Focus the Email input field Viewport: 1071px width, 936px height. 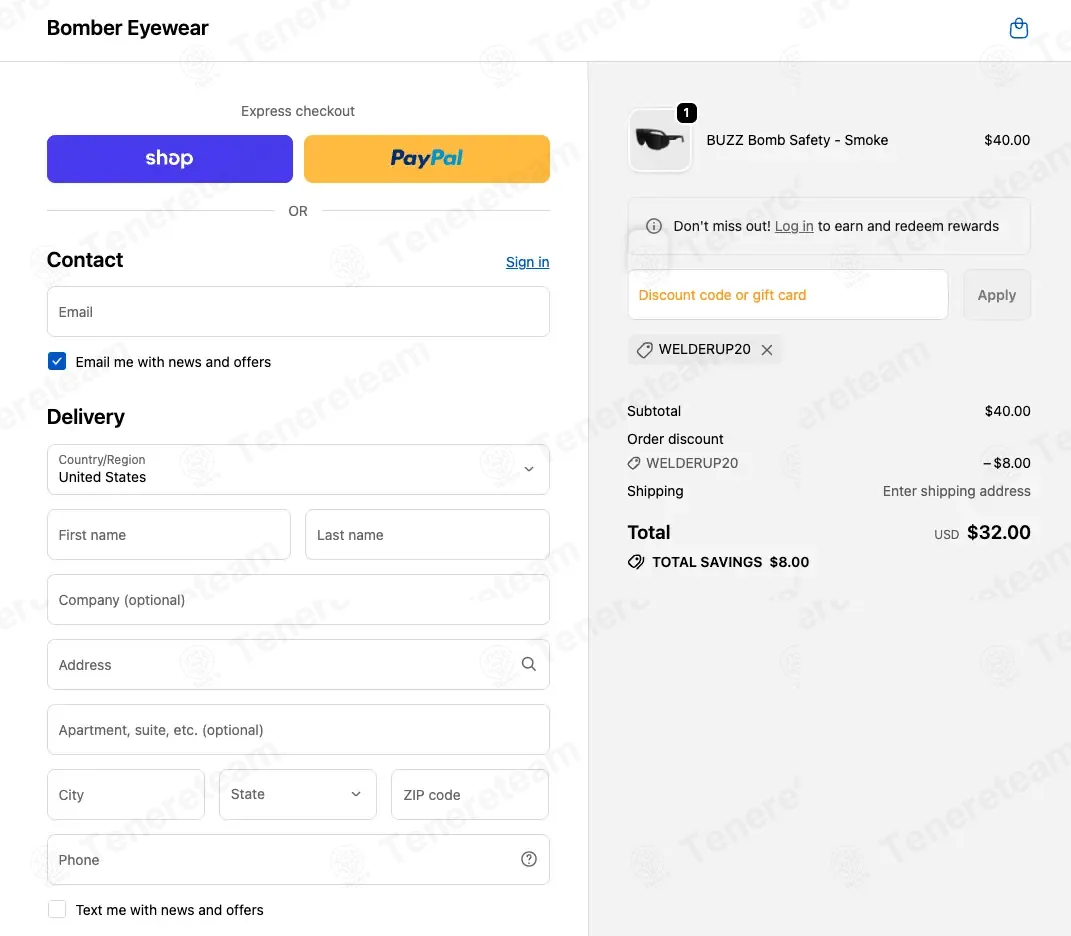click(298, 312)
